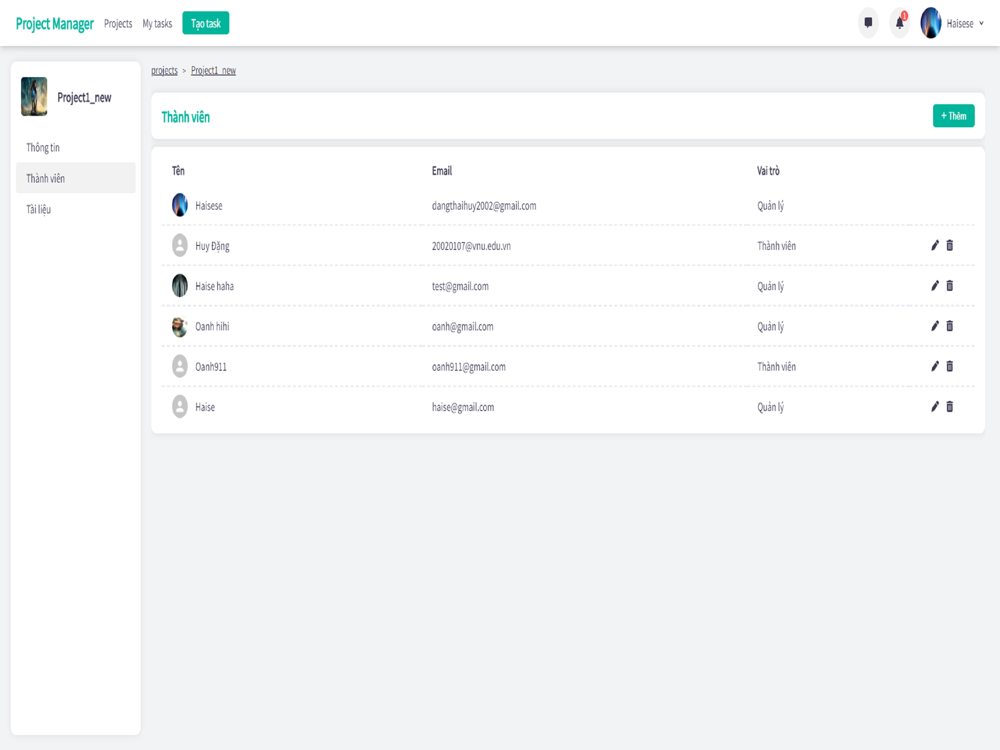Click the Tên column header
The image size is (1000, 750).
[x=178, y=170]
